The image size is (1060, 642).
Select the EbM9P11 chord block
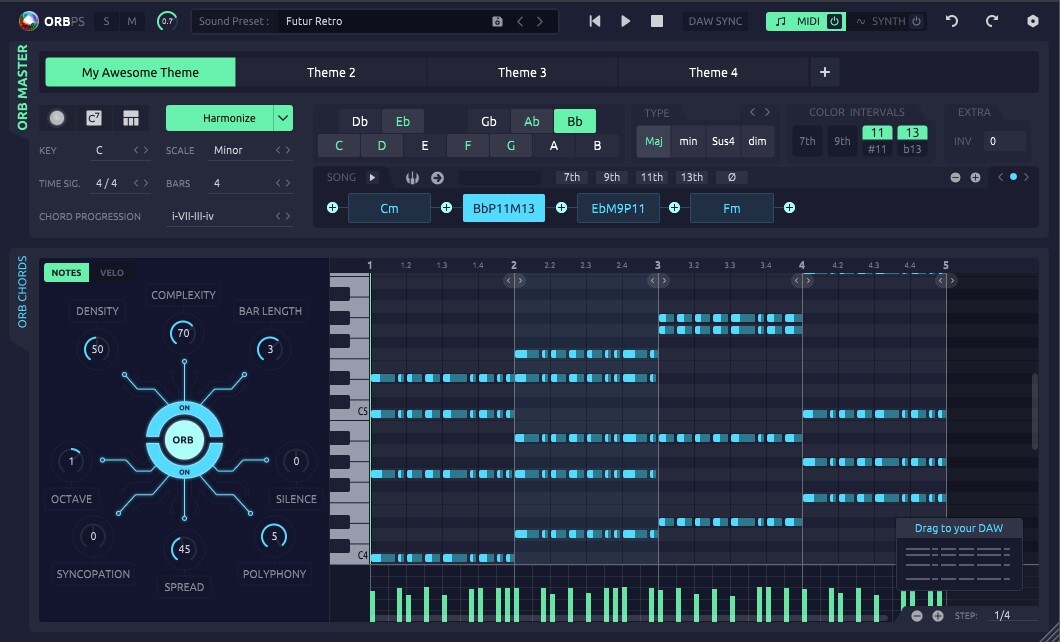[618, 208]
